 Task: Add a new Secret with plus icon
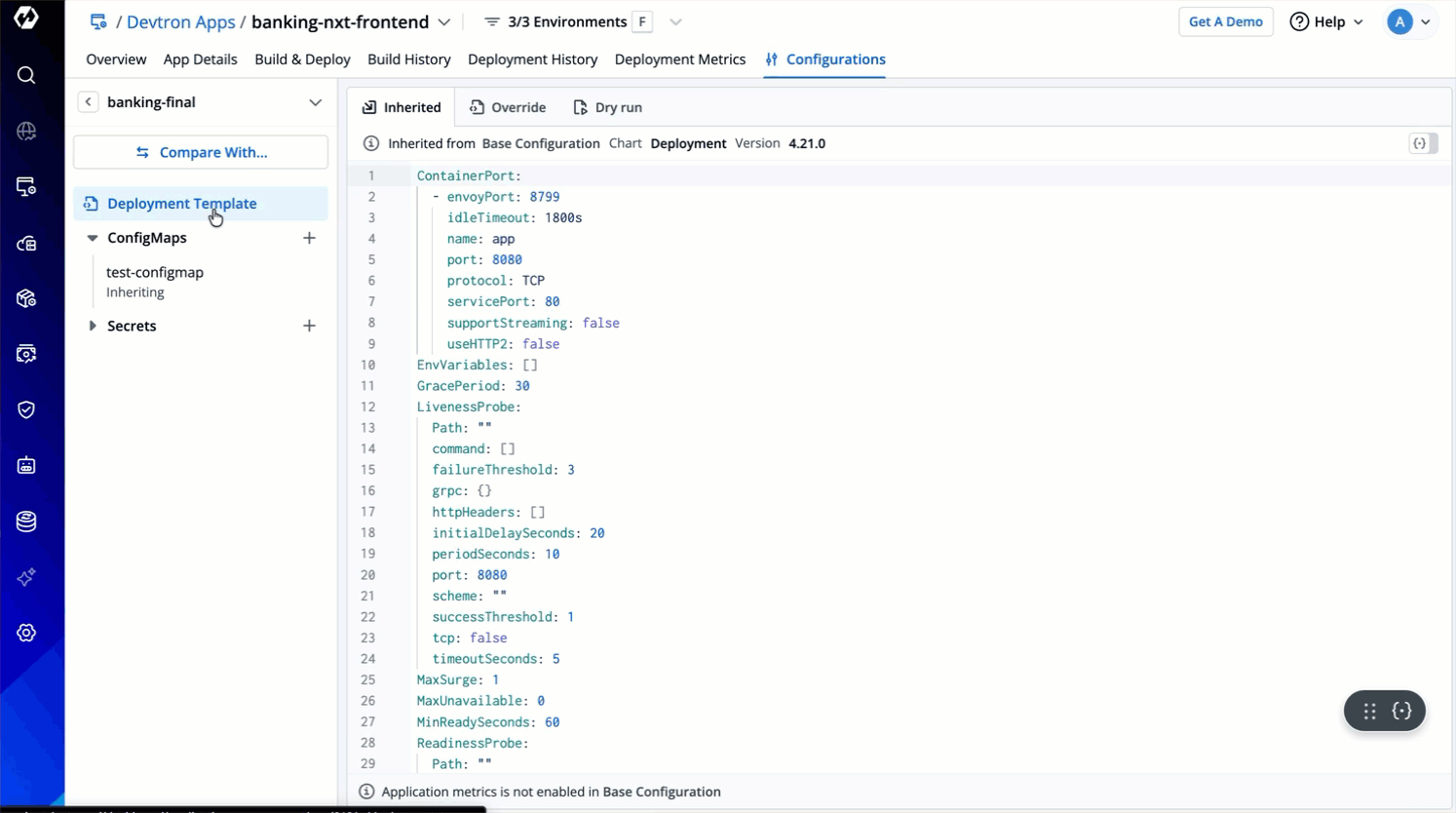(x=309, y=326)
